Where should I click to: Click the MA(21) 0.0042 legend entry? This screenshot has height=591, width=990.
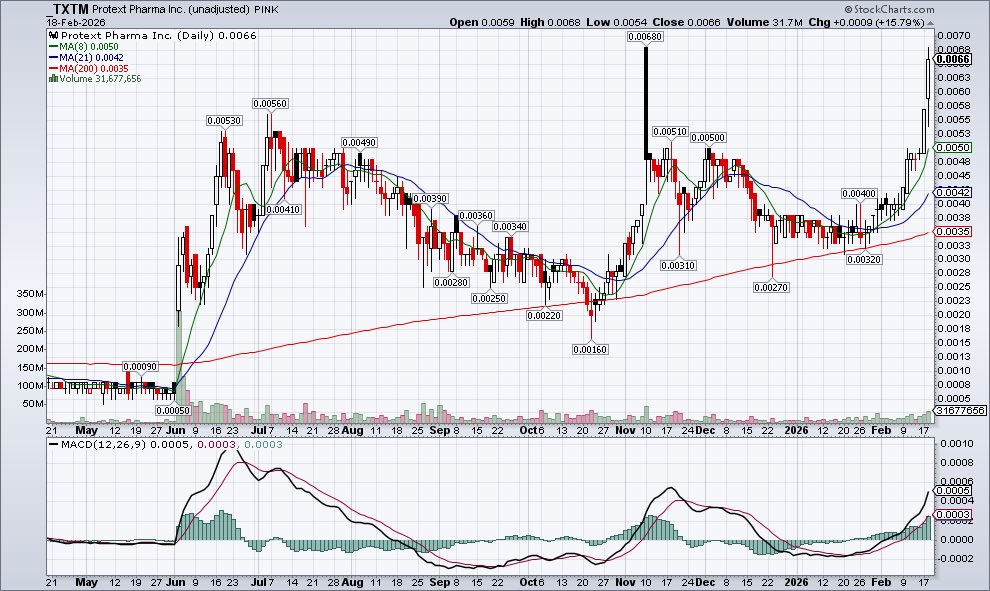click(x=92, y=57)
